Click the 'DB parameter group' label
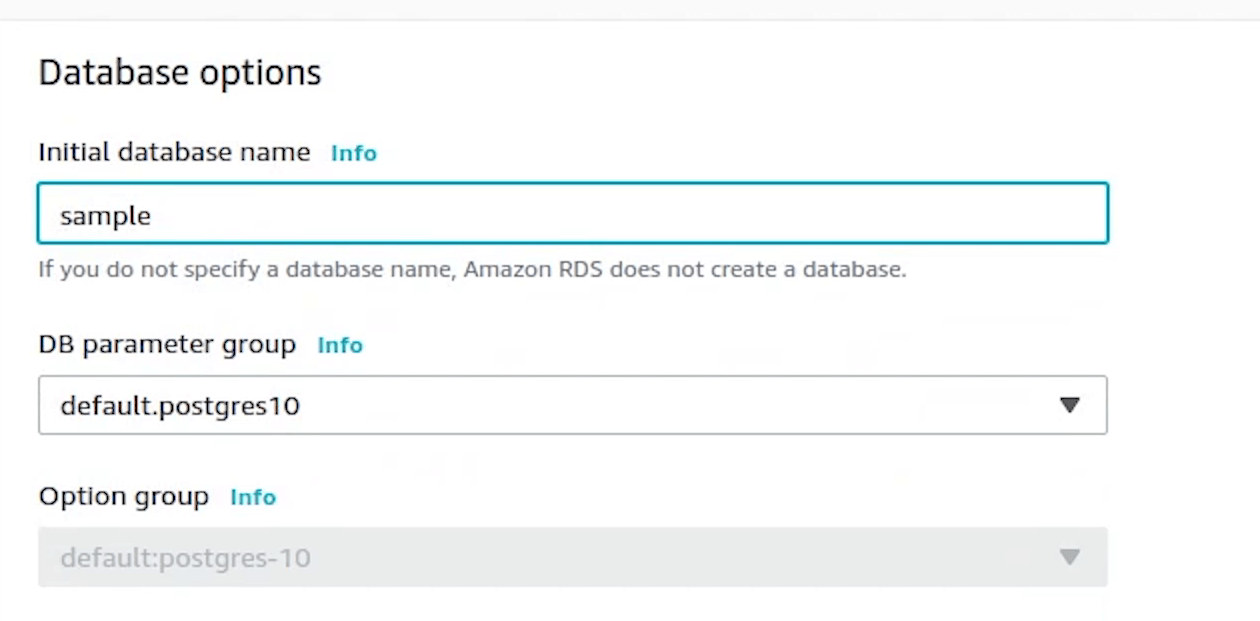Image resolution: width=1260 pixels, height=621 pixels. tap(167, 345)
